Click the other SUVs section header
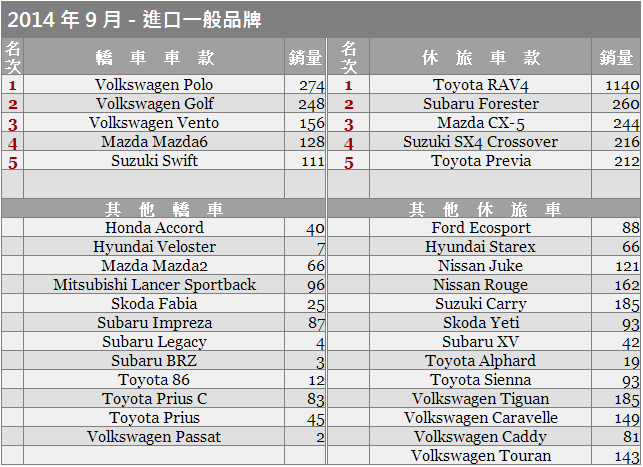Screen dimensions: 643x467 pos(484,209)
